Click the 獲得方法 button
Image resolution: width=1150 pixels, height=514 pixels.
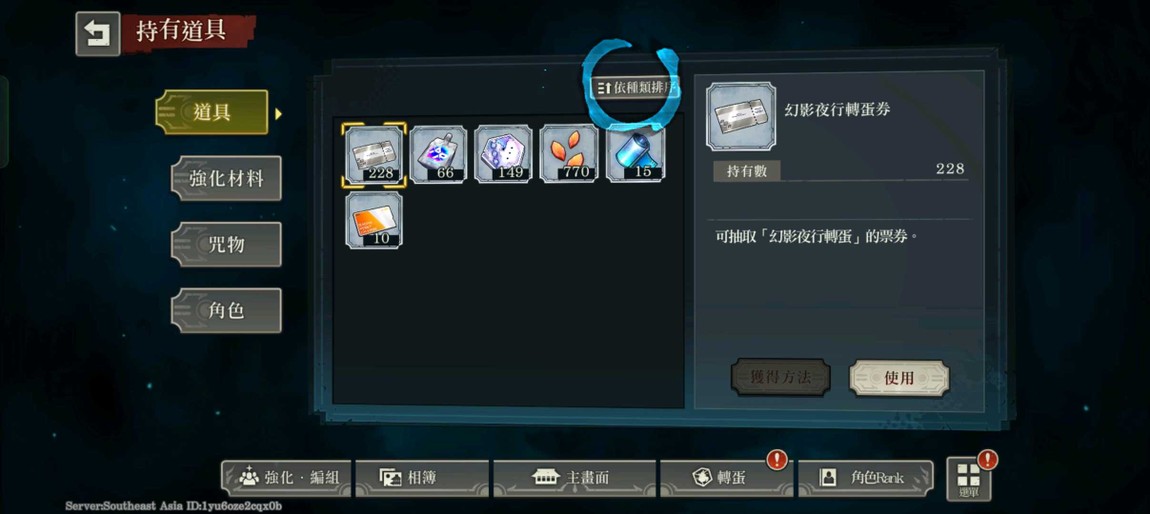tap(780, 378)
